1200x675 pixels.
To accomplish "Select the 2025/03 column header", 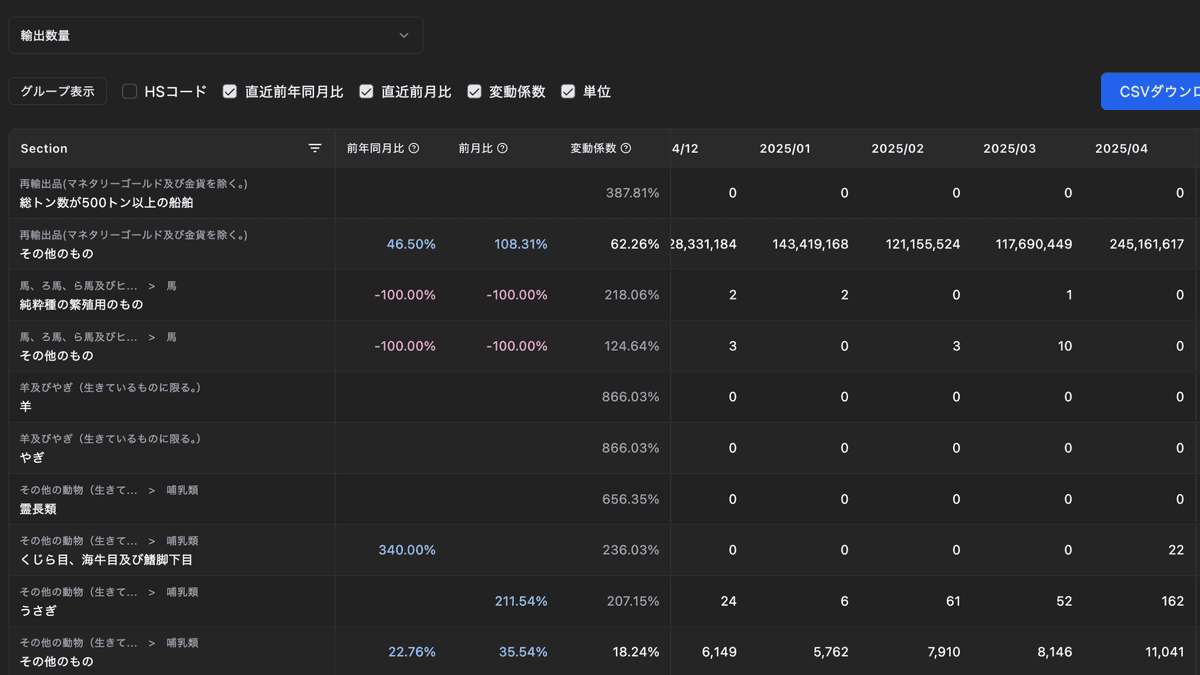I will (1009, 148).
